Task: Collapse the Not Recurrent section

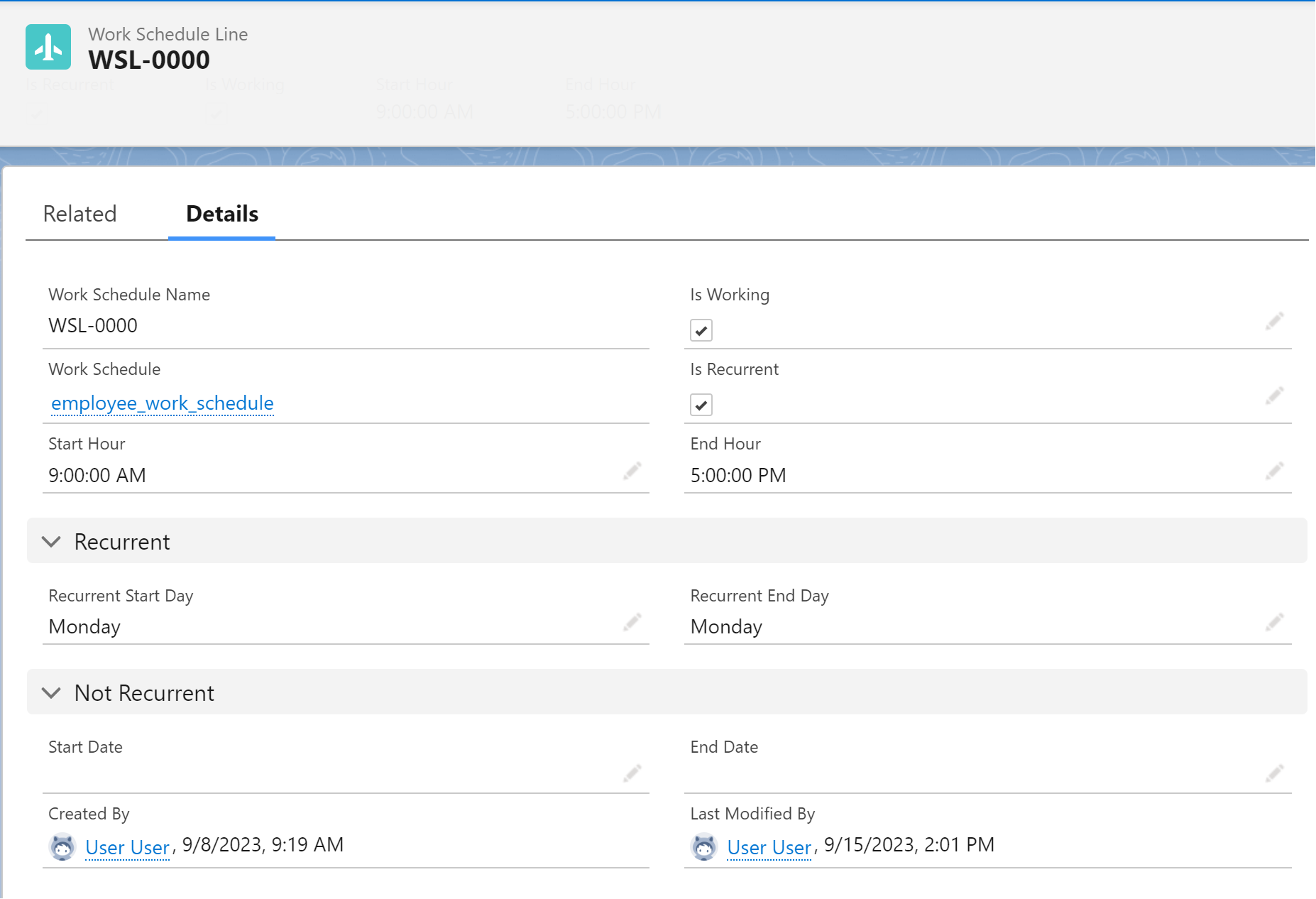Action: [x=51, y=693]
